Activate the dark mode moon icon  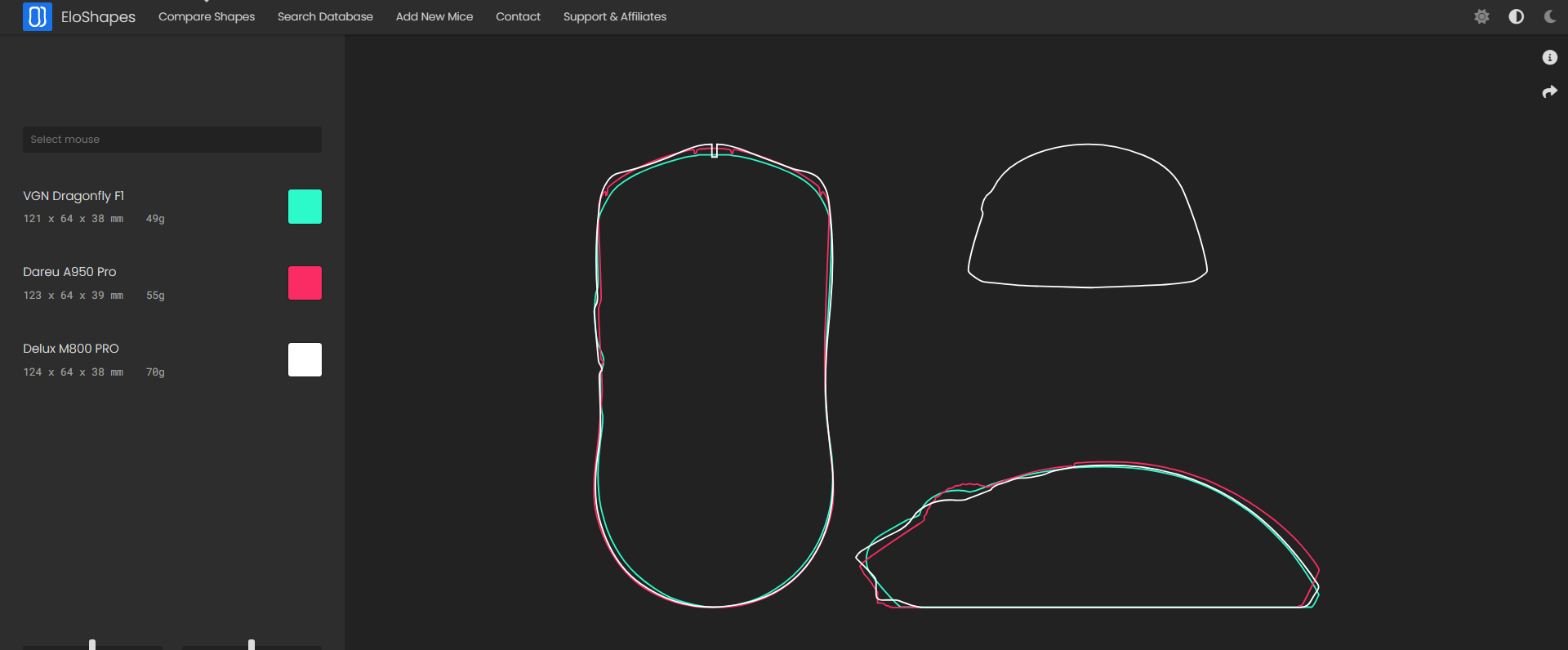click(1550, 16)
